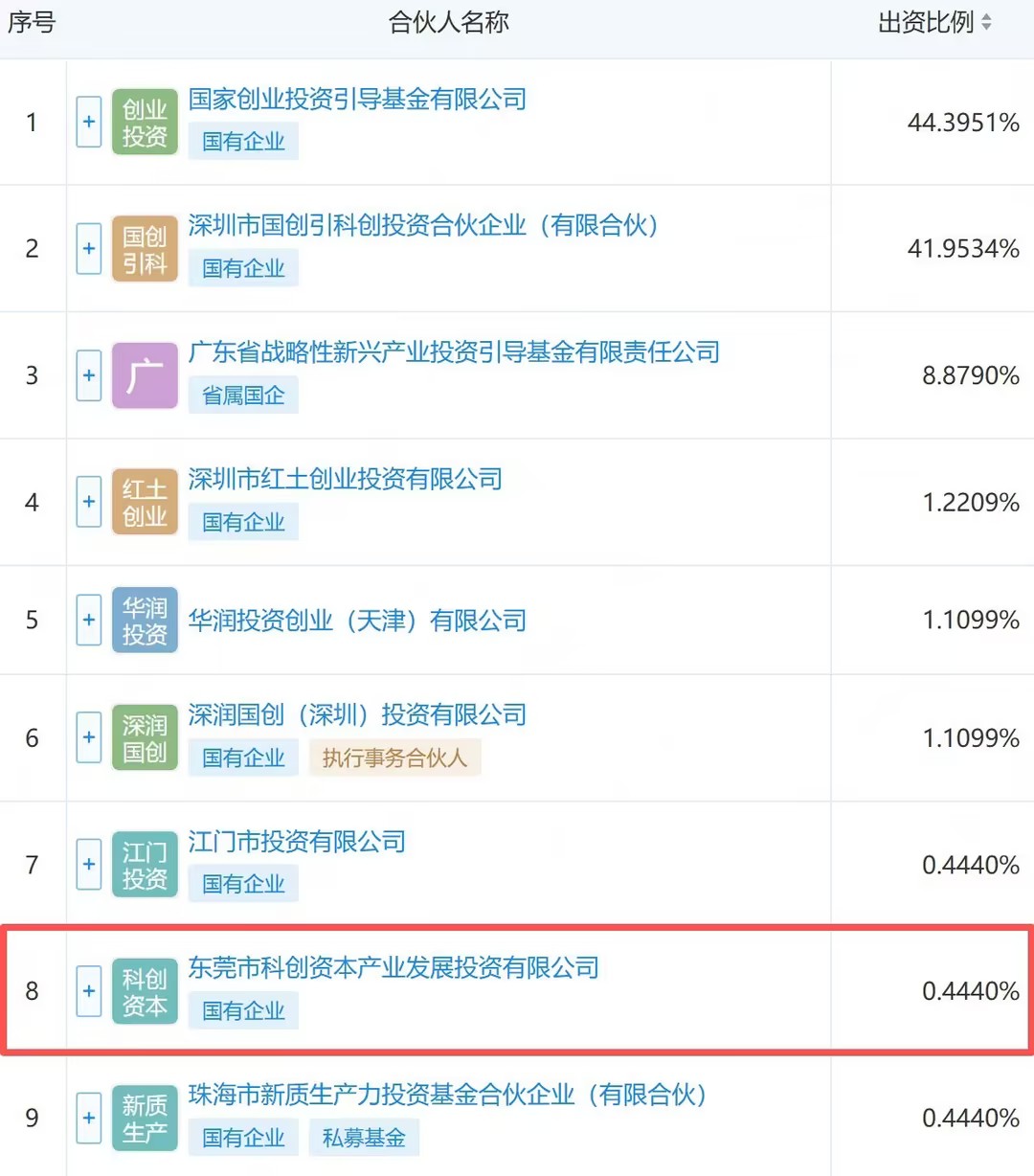Click the 红土创业 logo icon

(145, 502)
